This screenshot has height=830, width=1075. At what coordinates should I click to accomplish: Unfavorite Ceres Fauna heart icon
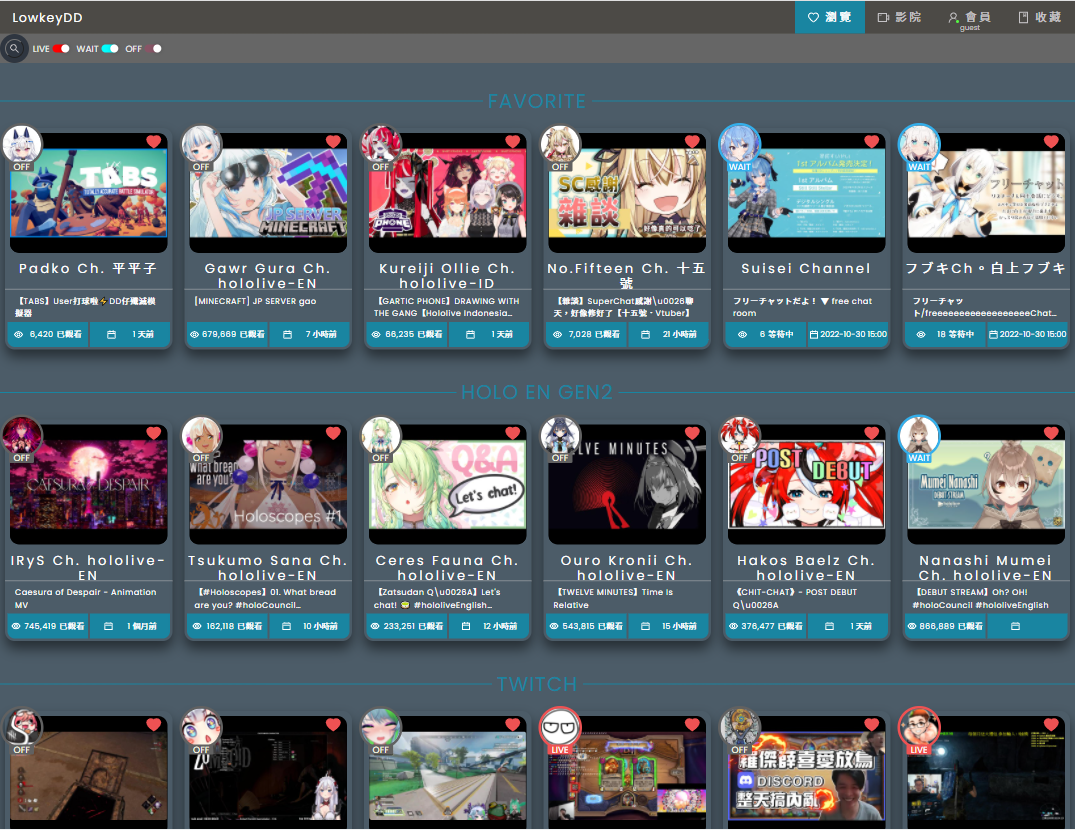pyautogui.click(x=513, y=432)
